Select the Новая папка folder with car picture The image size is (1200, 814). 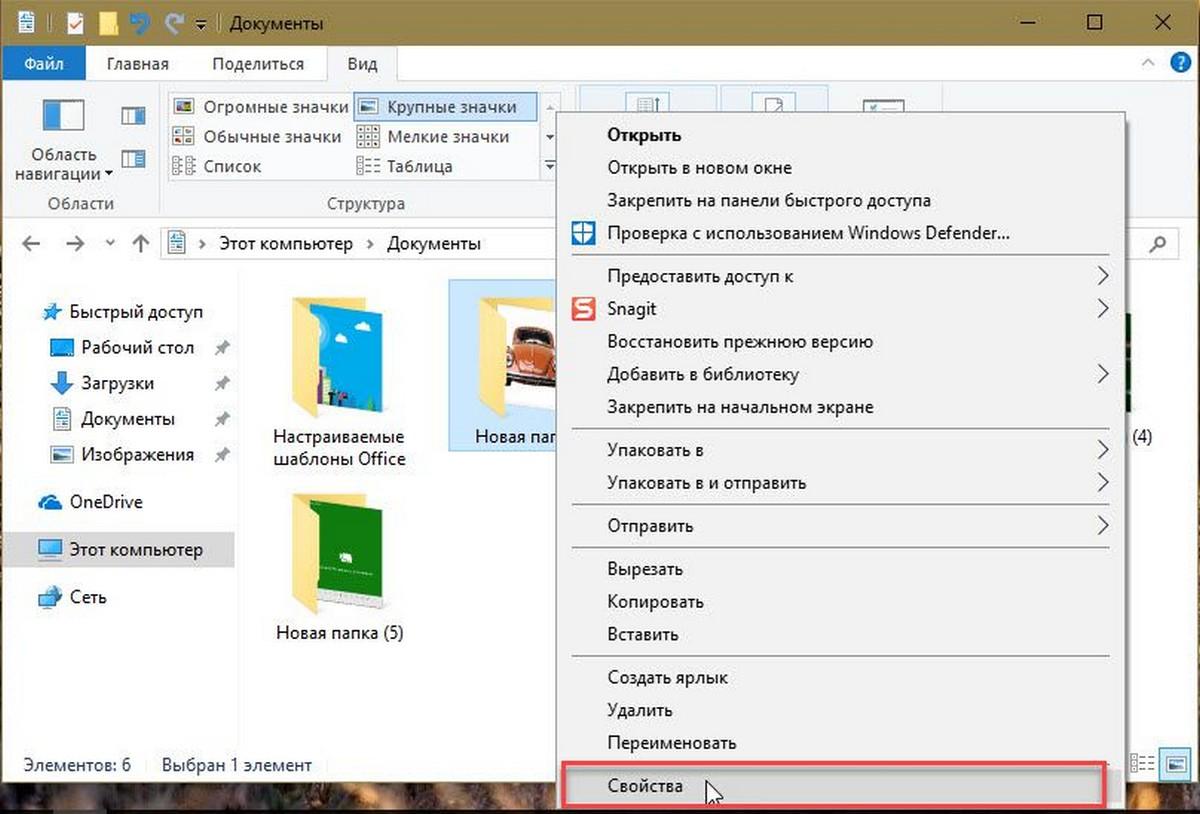click(505, 365)
